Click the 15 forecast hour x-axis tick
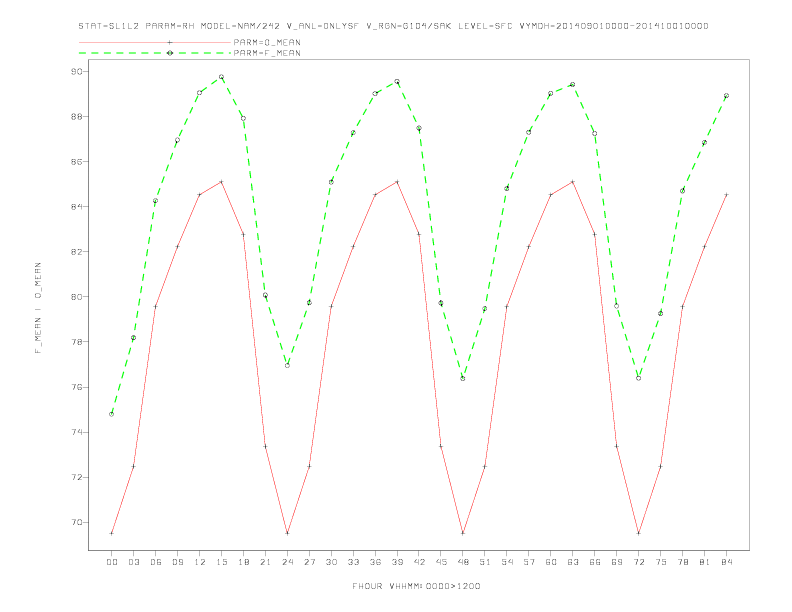The image size is (792, 612). 221,562
